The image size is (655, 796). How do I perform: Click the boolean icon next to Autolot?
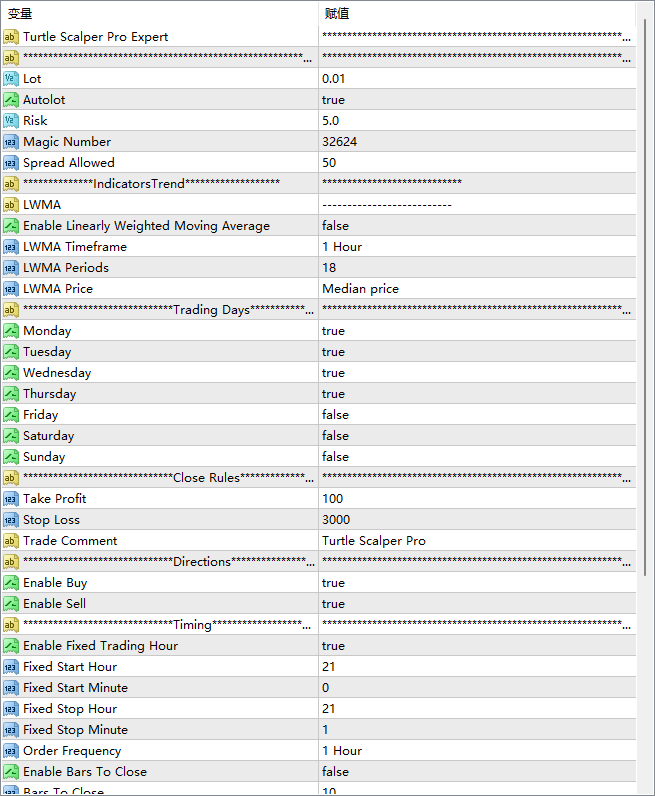pos(11,100)
